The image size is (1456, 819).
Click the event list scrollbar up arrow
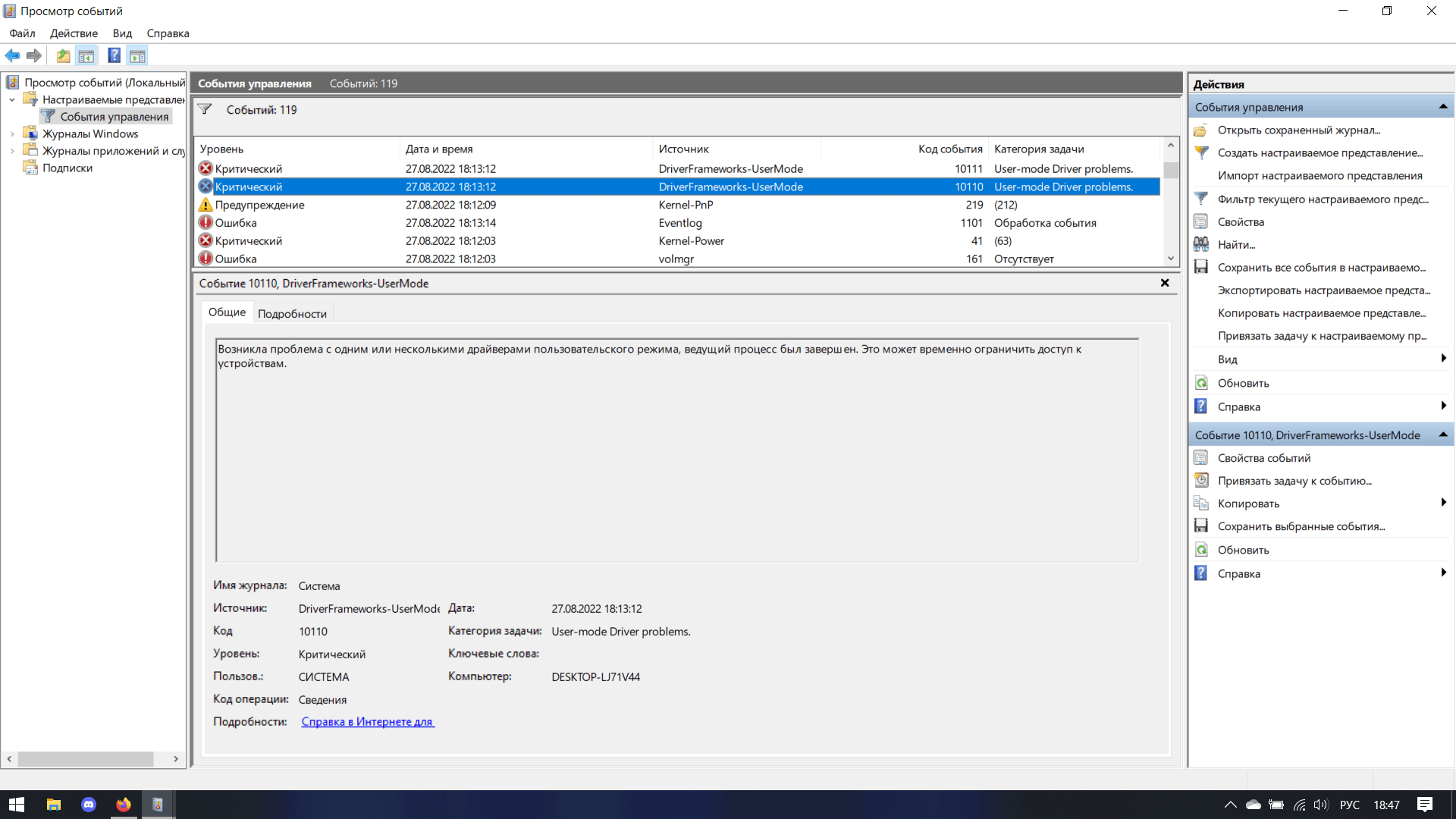[x=1171, y=146]
